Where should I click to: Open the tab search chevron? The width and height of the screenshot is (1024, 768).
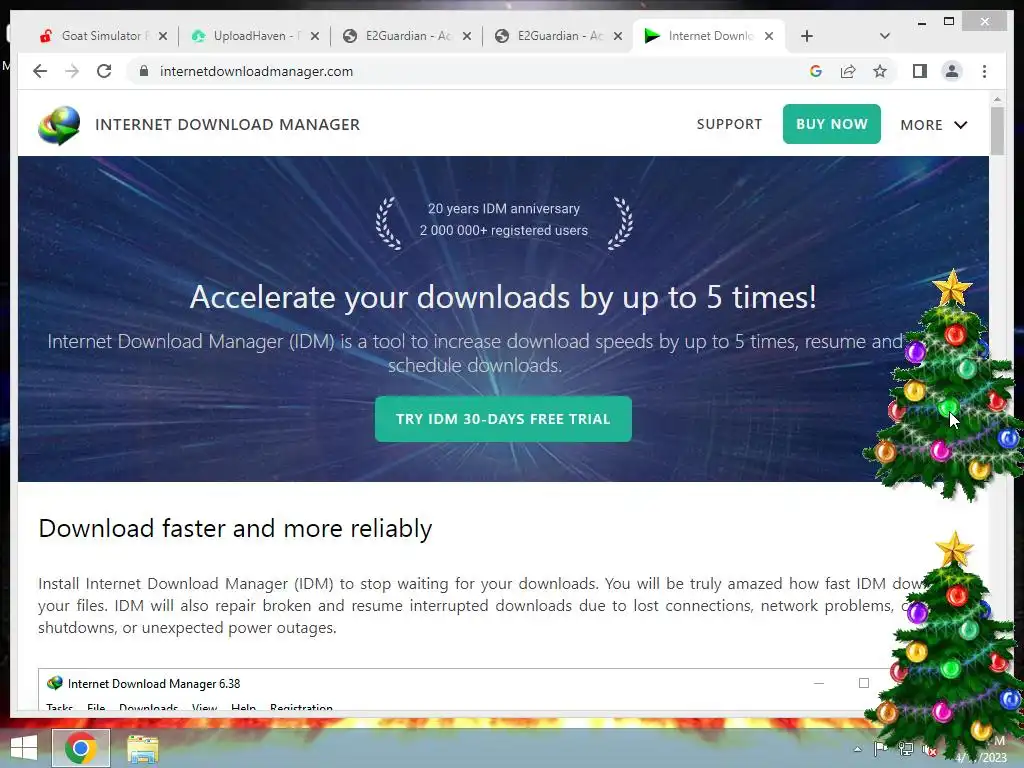point(884,36)
